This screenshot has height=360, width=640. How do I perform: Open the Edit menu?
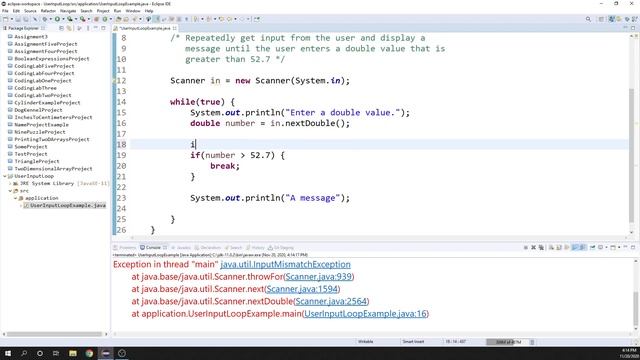click(x=16, y=11)
